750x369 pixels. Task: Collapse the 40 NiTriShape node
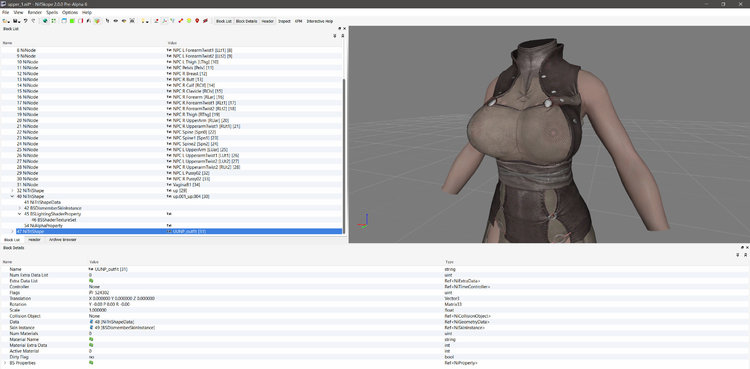coord(12,196)
